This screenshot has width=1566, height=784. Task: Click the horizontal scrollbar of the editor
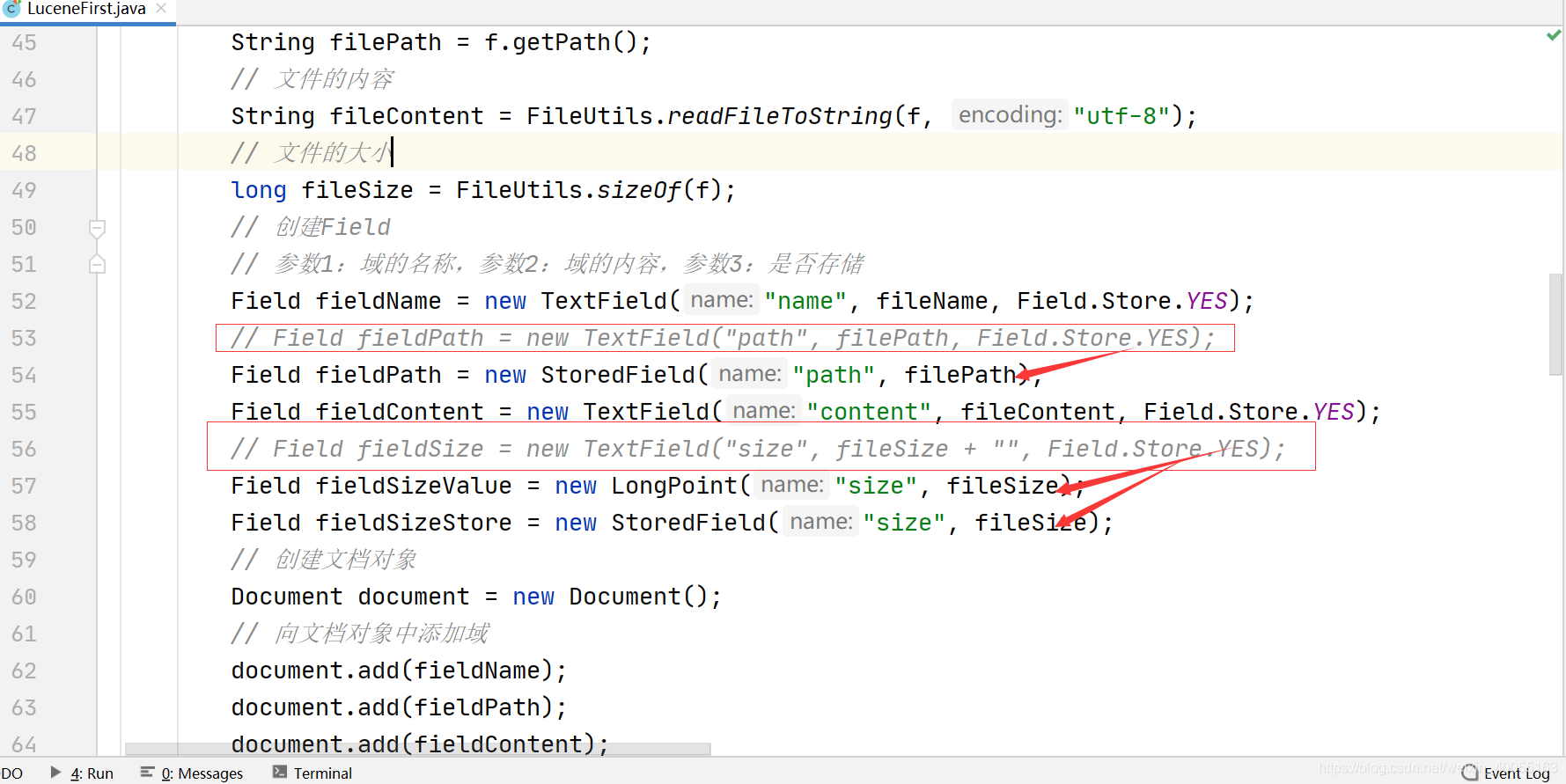click(417, 749)
